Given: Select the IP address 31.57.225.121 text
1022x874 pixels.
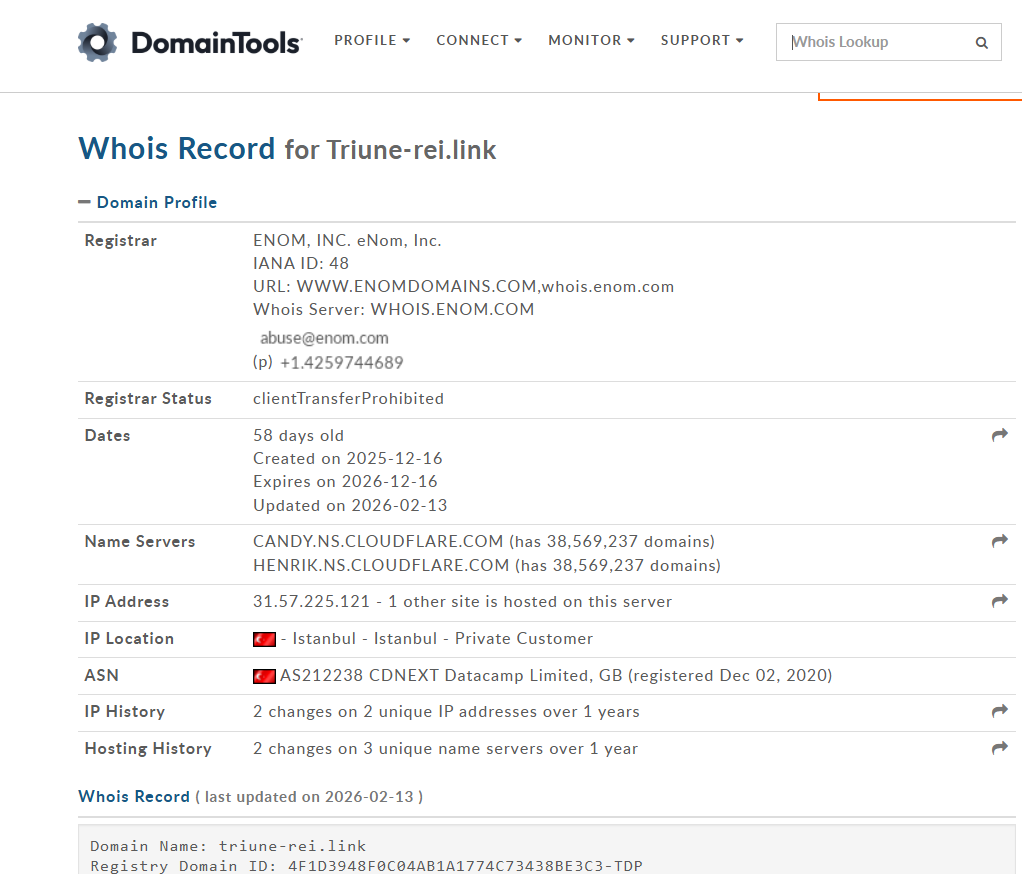Looking at the screenshot, I should [x=312, y=602].
